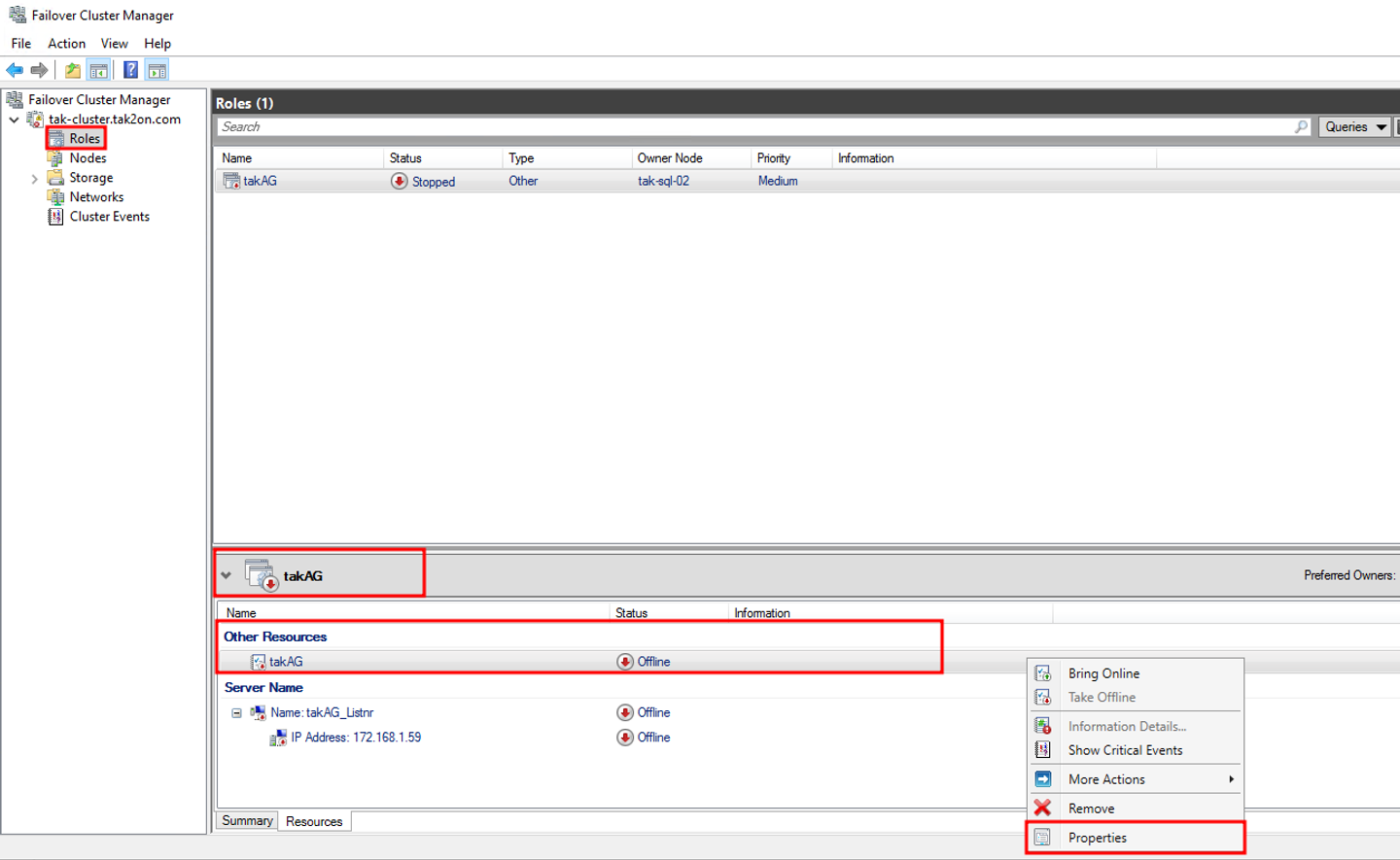The image size is (1400, 860).
Task: Open the Help question mark toolbar icon
Action: coord(130,70)
